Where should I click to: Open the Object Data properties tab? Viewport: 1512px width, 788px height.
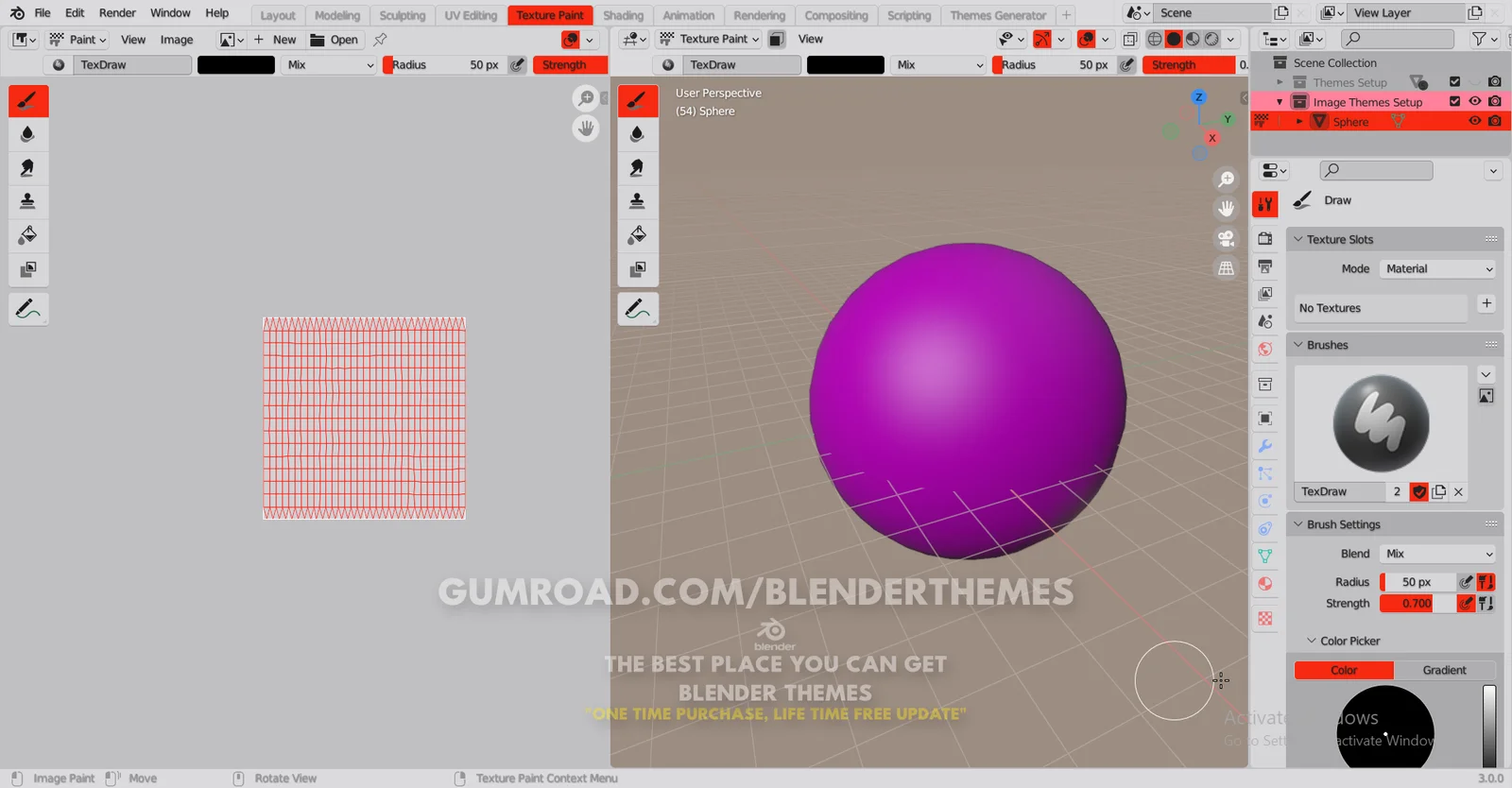pyautogui.click(x=1265, y=556)
